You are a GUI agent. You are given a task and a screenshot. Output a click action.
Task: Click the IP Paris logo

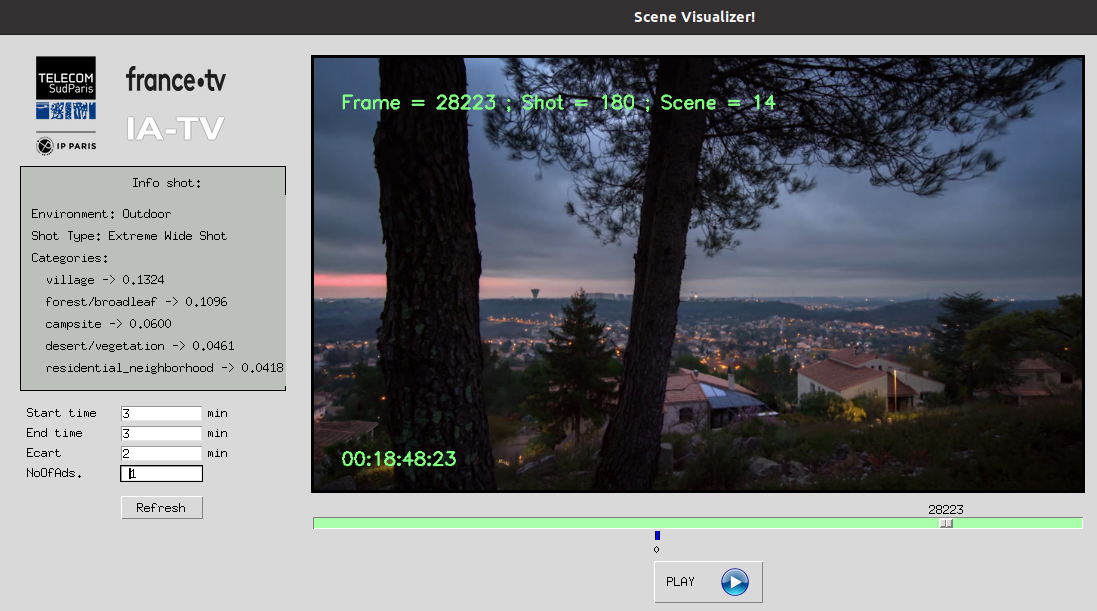pyautogui.click(x=66, y=146)
